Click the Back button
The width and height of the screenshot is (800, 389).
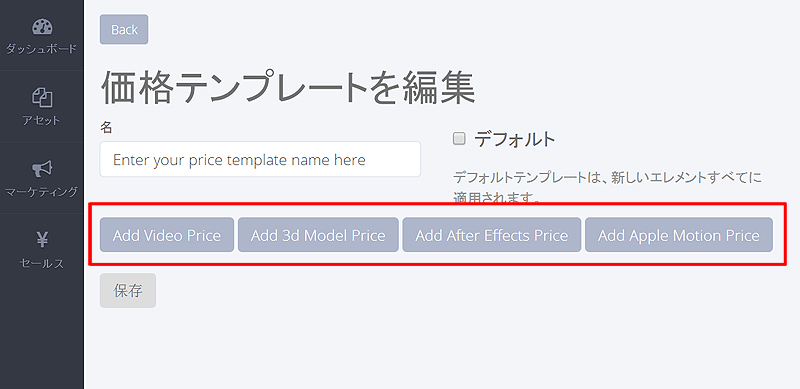(124, 30)
